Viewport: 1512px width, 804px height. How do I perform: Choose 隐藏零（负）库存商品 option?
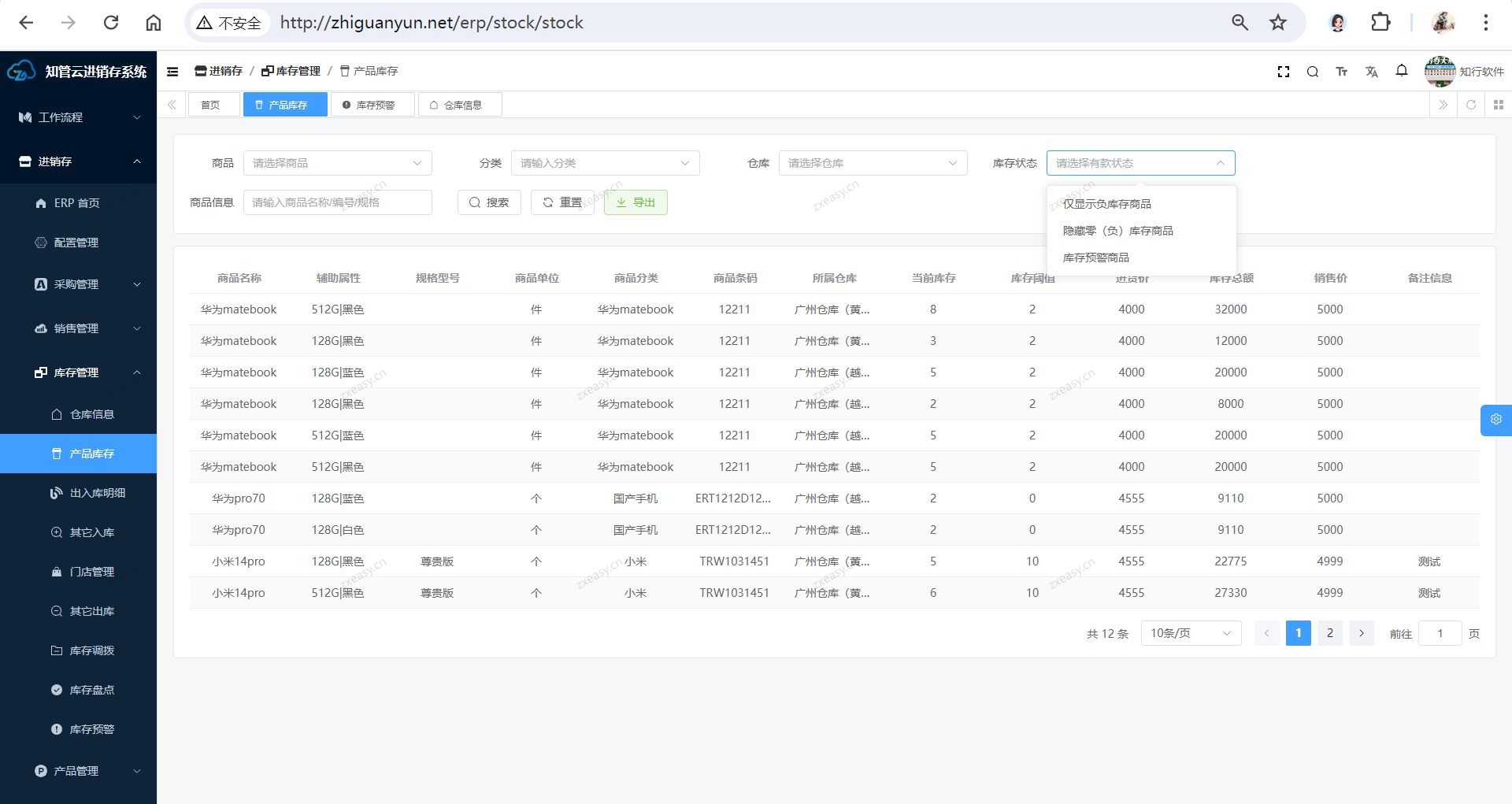click(x=1141, y=231)
